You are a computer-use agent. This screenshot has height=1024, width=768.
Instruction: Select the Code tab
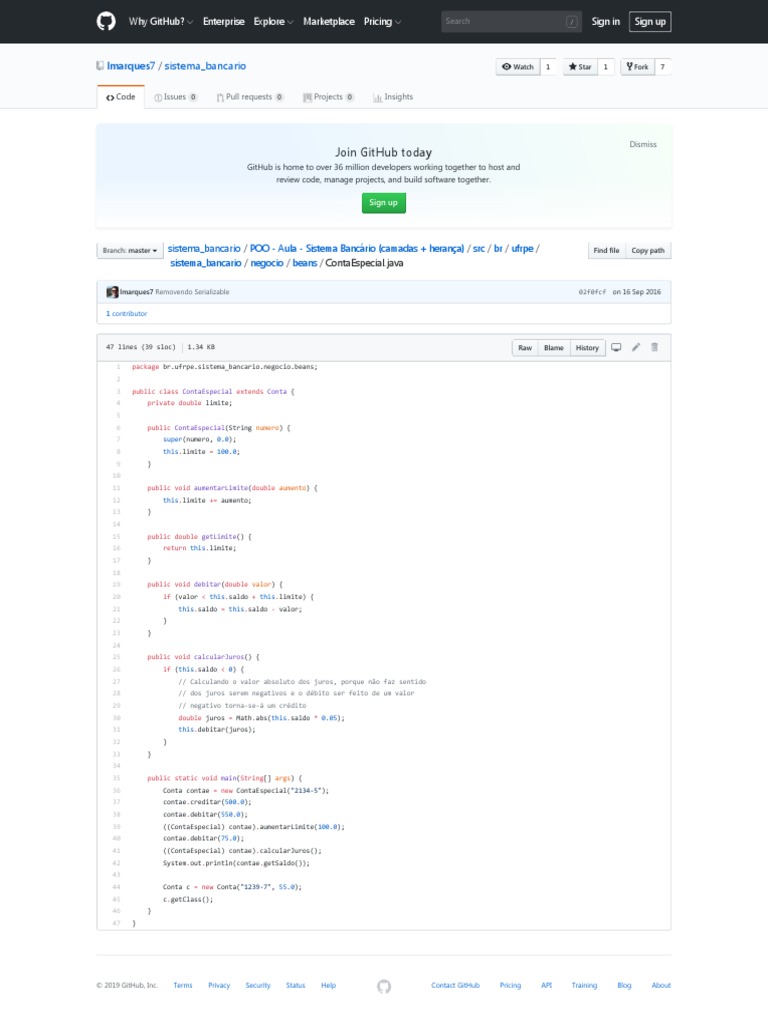tap(121, 97)
